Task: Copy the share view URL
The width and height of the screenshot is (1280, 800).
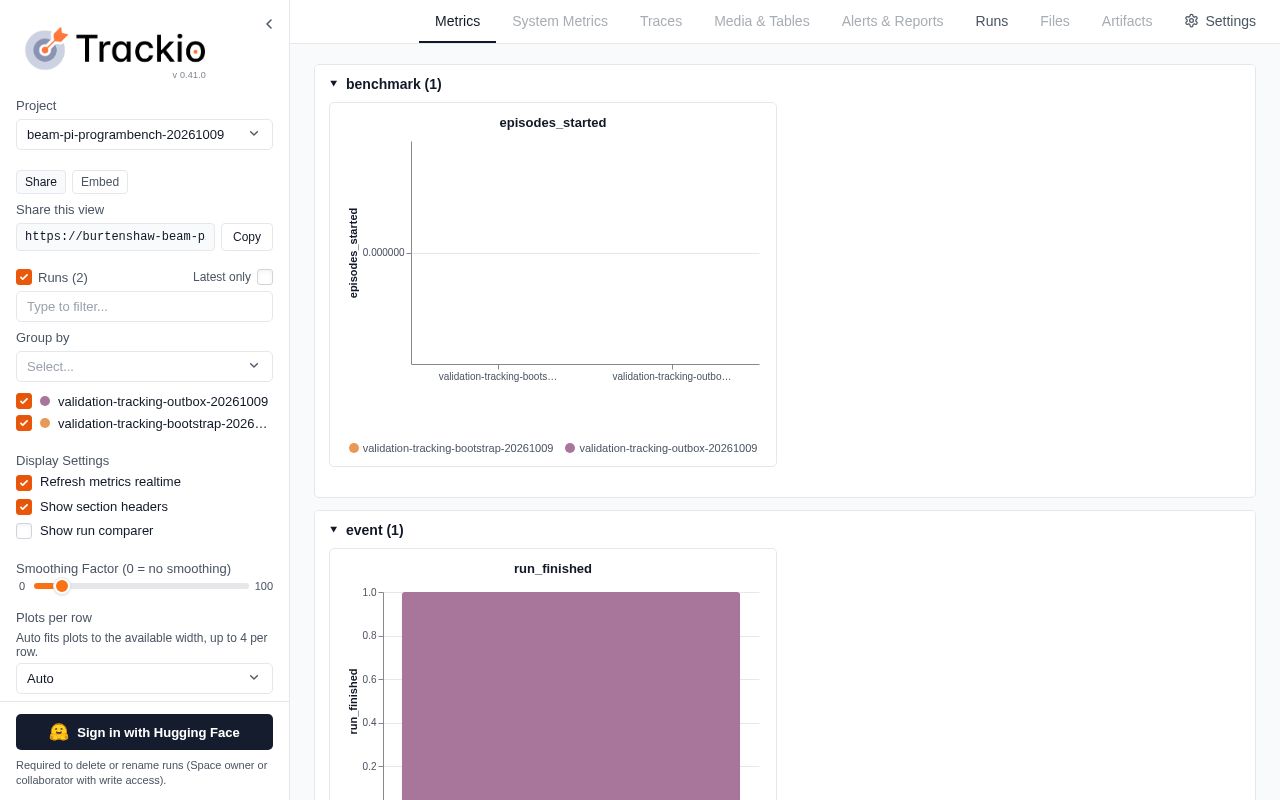Action: [x=247, y=237]
